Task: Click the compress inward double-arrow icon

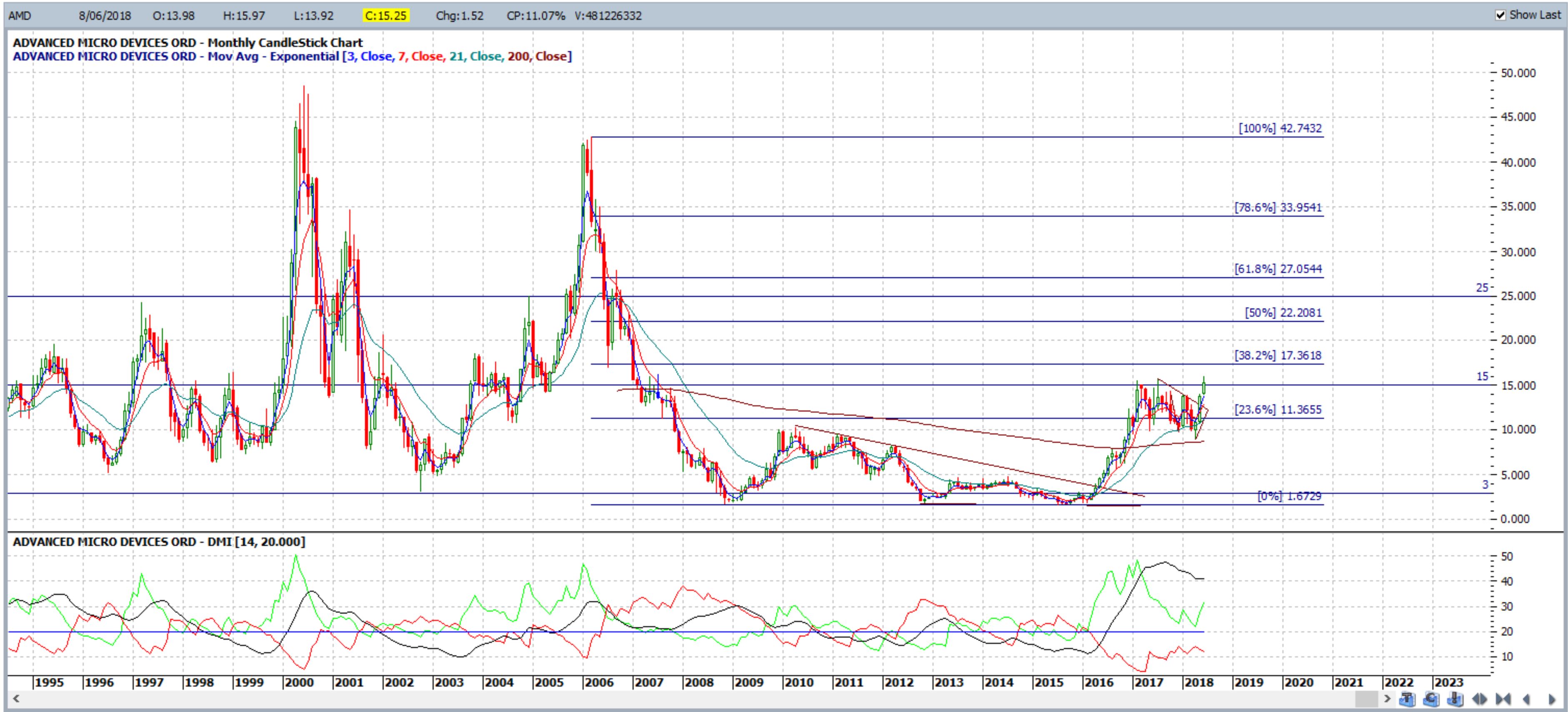Action: (1503, 699)
